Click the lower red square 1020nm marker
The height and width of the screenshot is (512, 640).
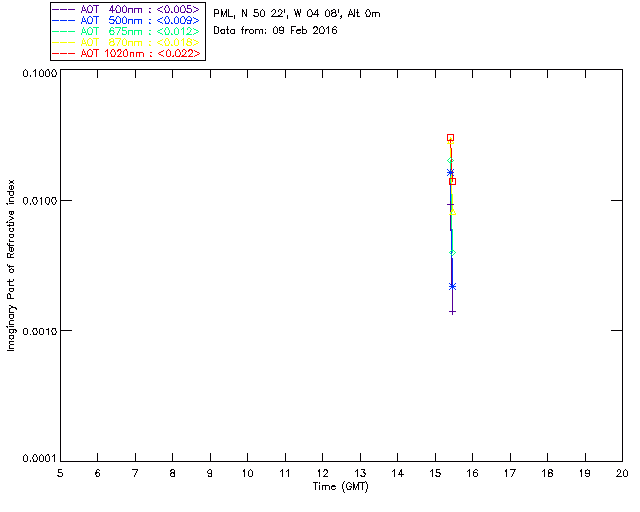point(452,181)
